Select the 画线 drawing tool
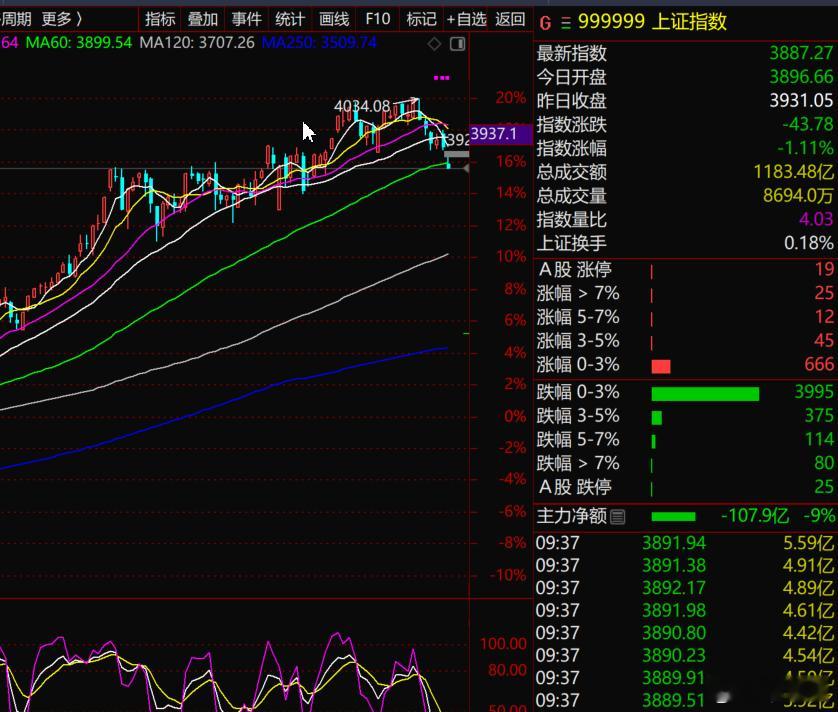Screen dimensions: 838x712 tap(333, 19)
